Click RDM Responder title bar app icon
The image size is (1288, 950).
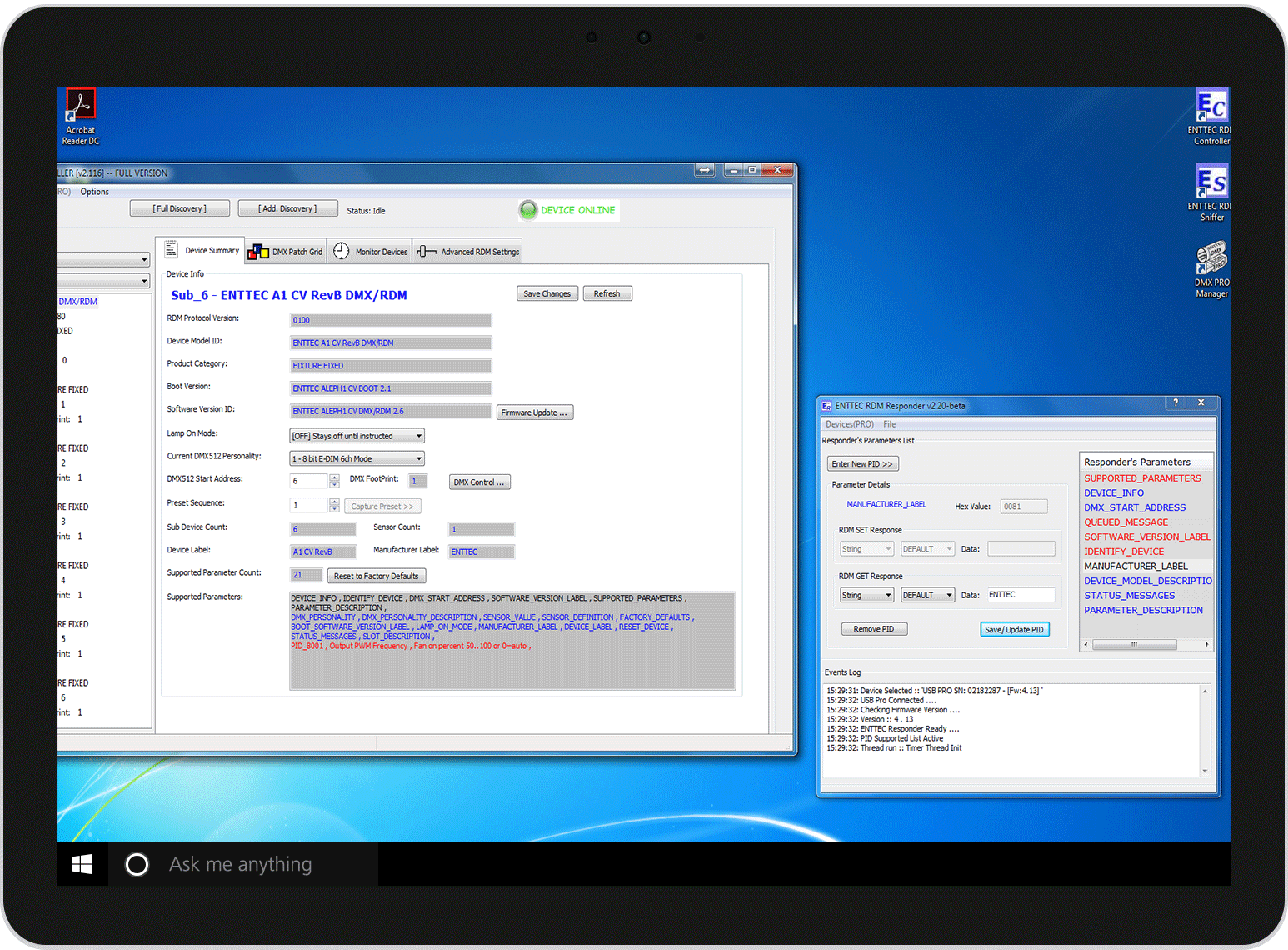pyautogui.click(x=826, y=406)
